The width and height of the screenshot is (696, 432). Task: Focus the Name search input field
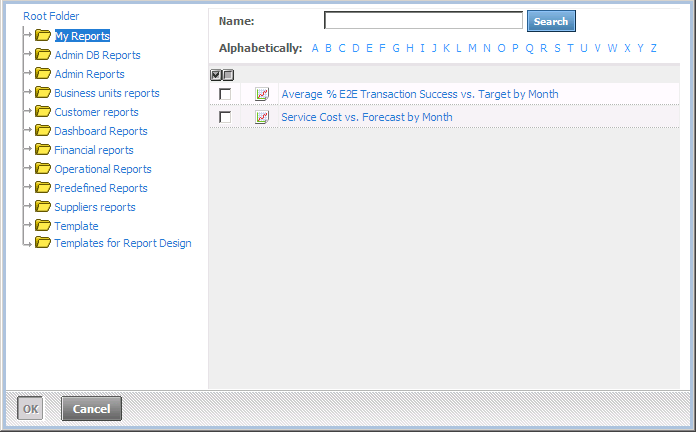pyautogui.click(x=423, y=20)
